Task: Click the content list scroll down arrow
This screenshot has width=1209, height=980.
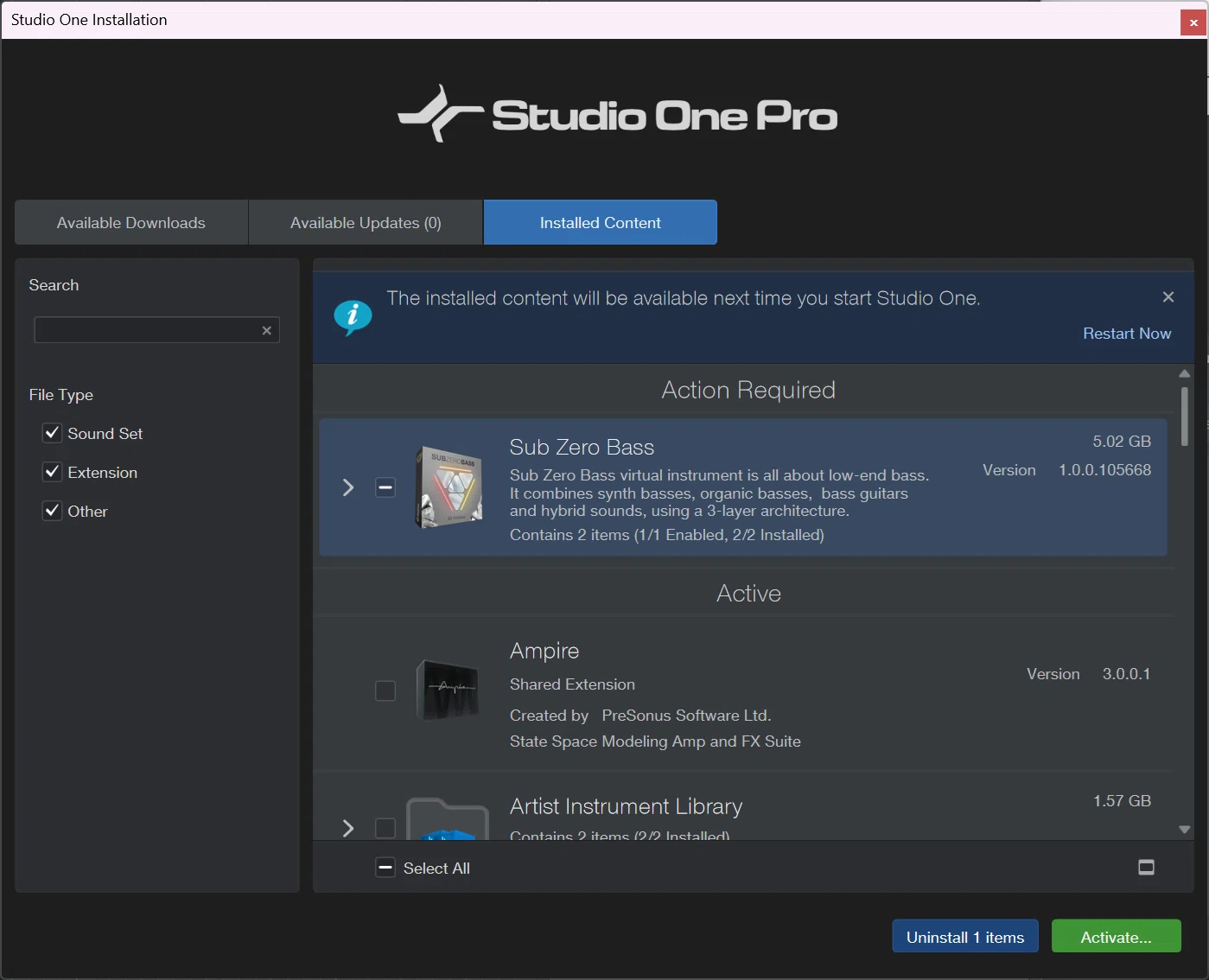Action: pos(1185,830)
